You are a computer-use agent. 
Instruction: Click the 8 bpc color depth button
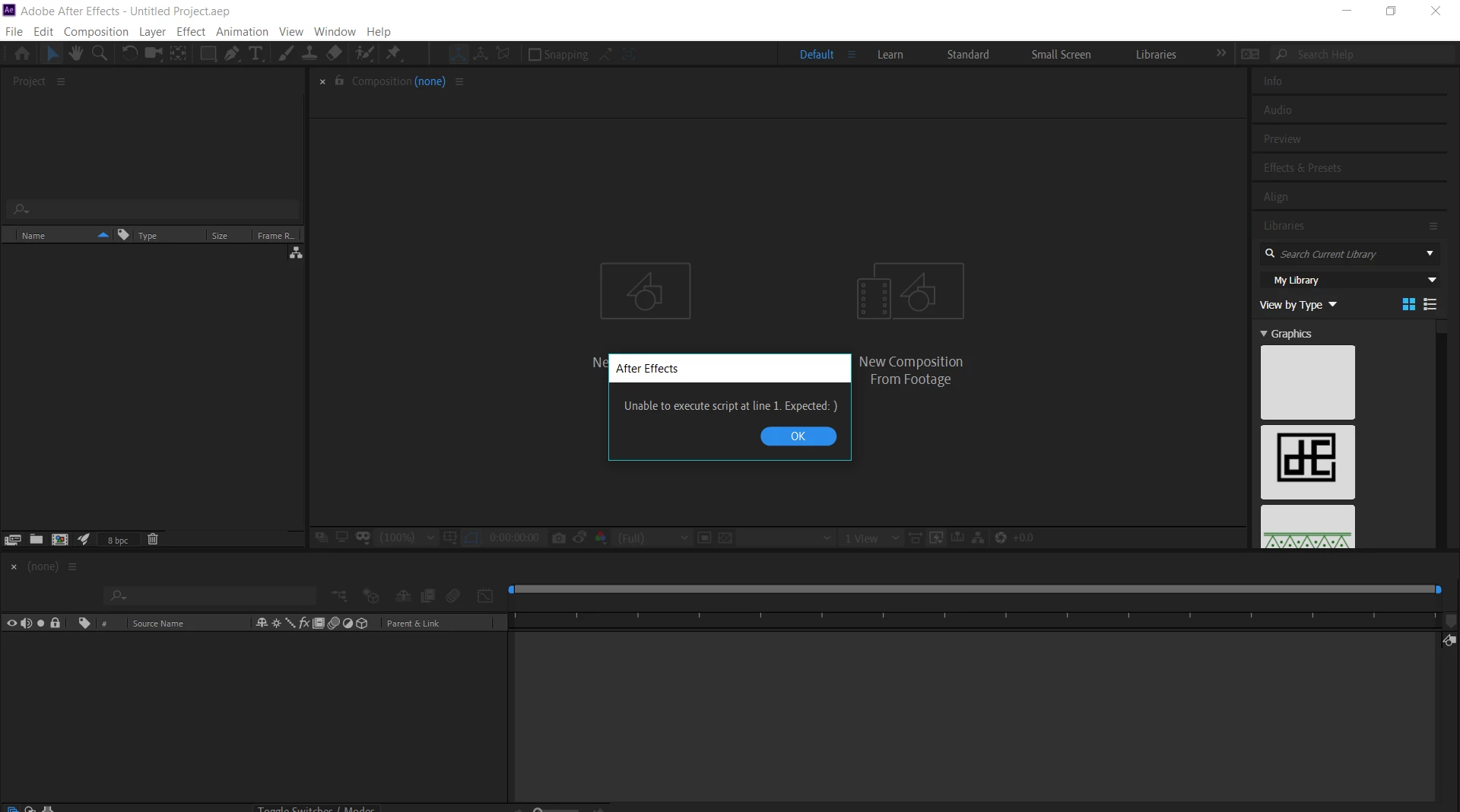(x=118, y=540)
